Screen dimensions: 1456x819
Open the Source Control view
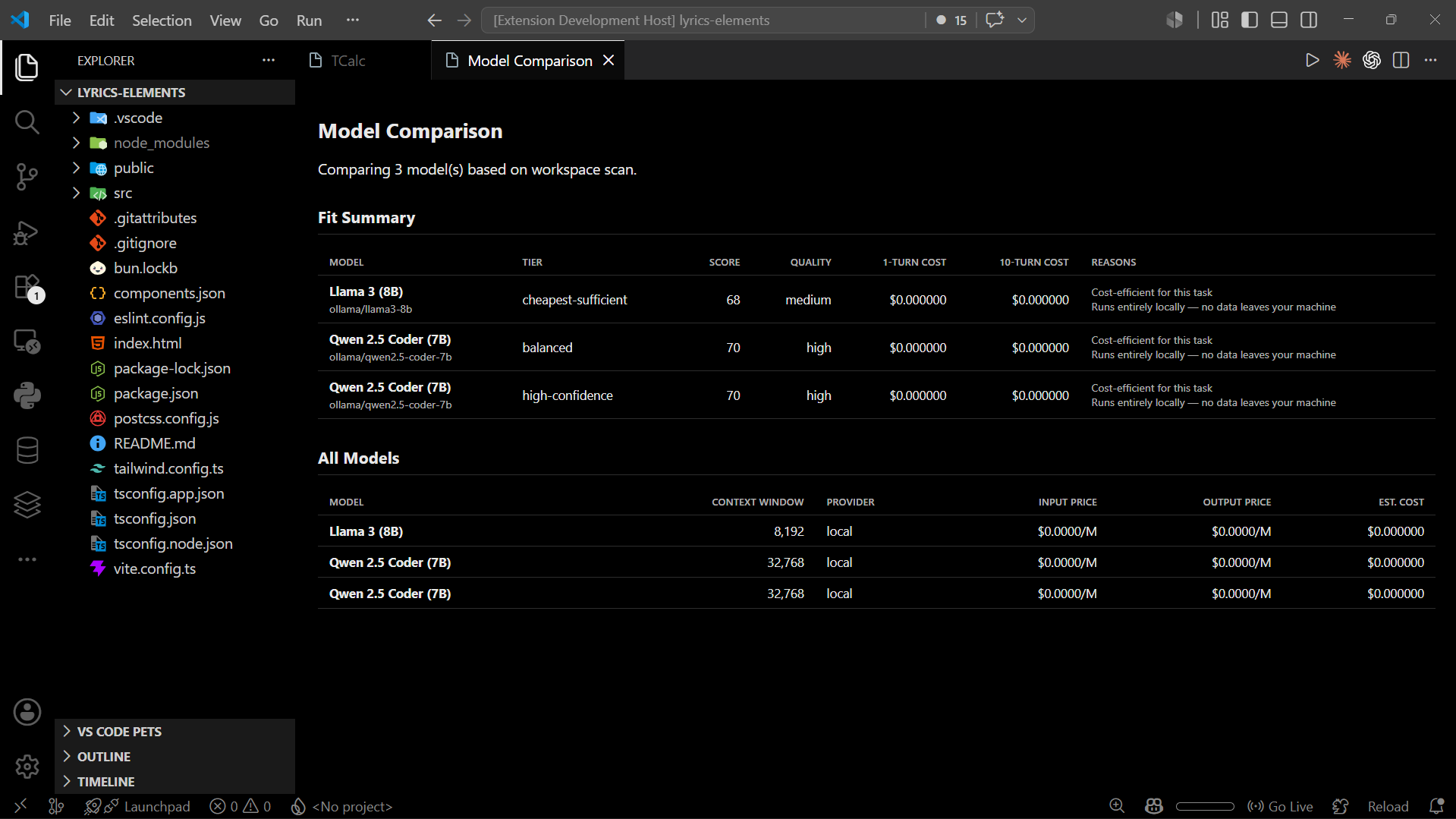tap(27, 176)
